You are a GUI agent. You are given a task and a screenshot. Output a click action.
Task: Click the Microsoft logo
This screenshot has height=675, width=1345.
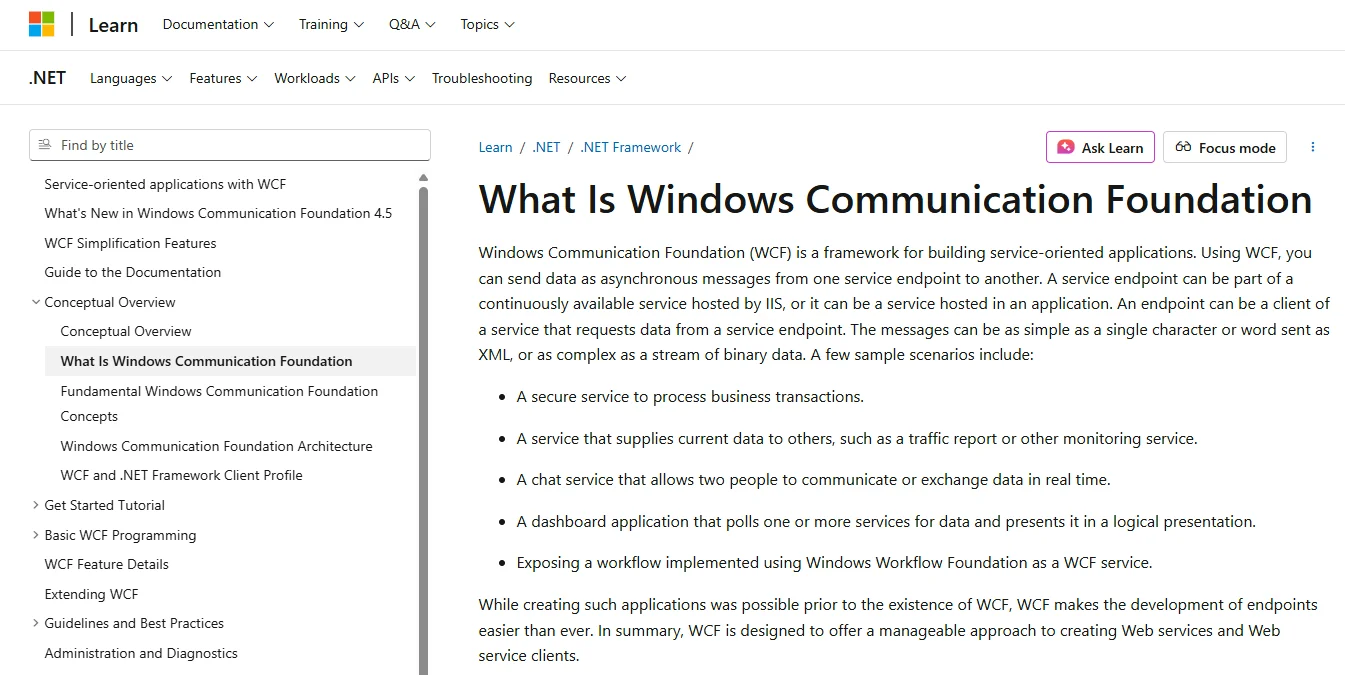tap(41, 22)
